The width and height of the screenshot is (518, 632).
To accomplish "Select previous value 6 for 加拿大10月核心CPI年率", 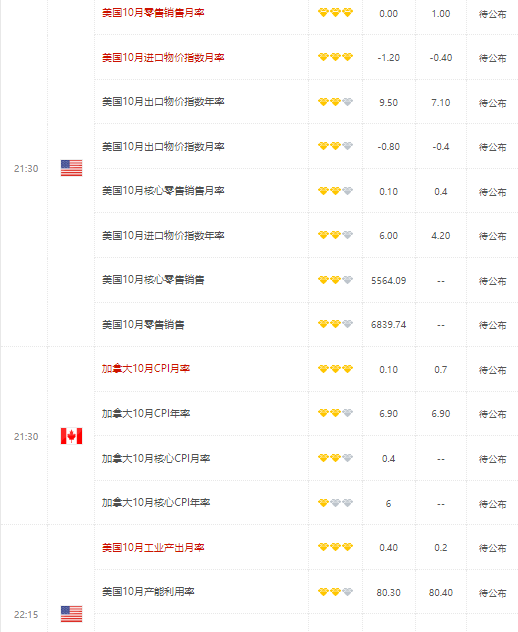I will [x=389, y=503].
